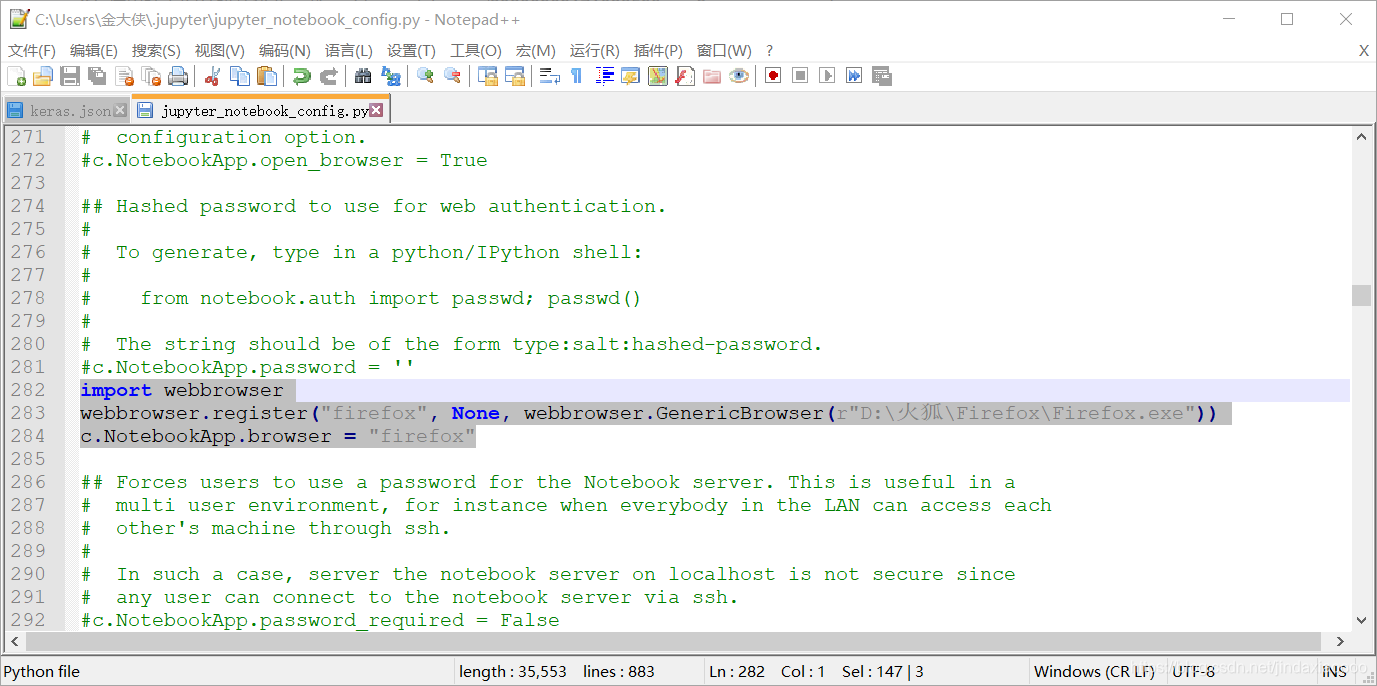Click the INS indicator in the status bar

pyautogui.click(x=1335, y=671)
